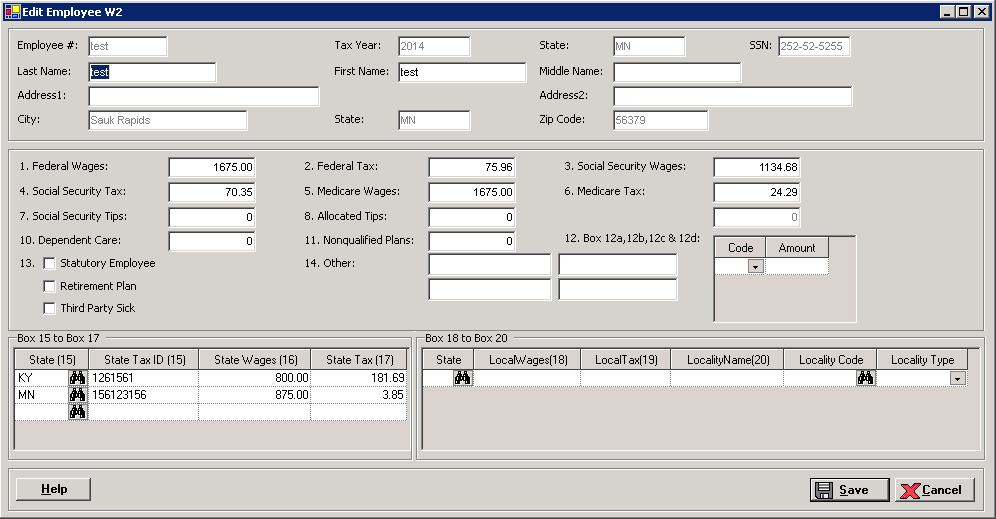Focus the First Name field
The image size is (996, 519).
(462, 72)
